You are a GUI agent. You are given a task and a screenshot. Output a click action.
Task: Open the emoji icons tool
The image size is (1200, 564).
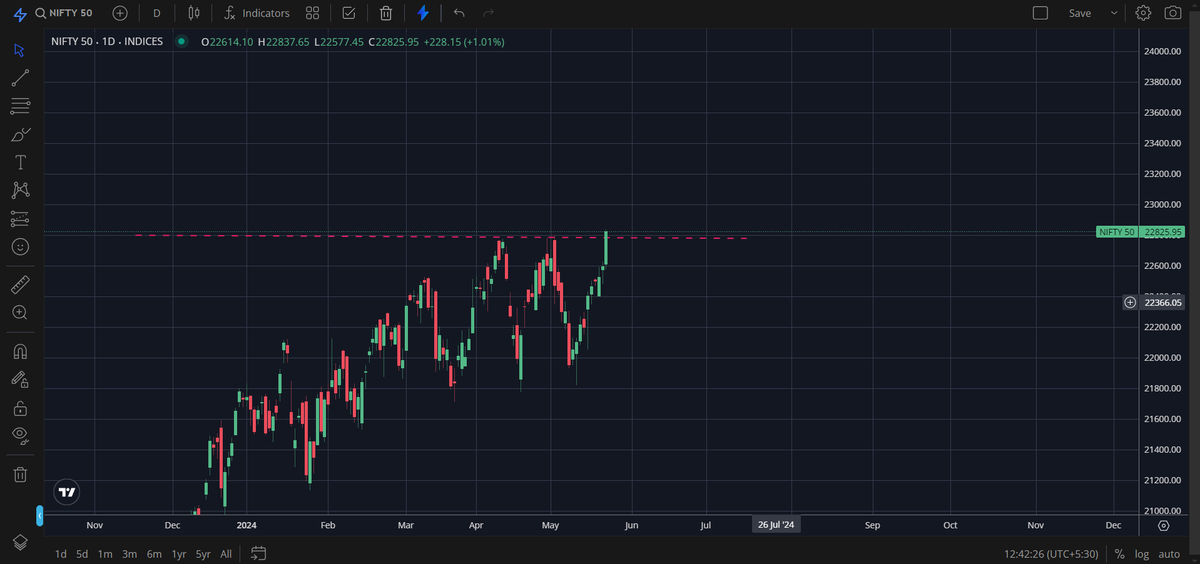[20, 246]
